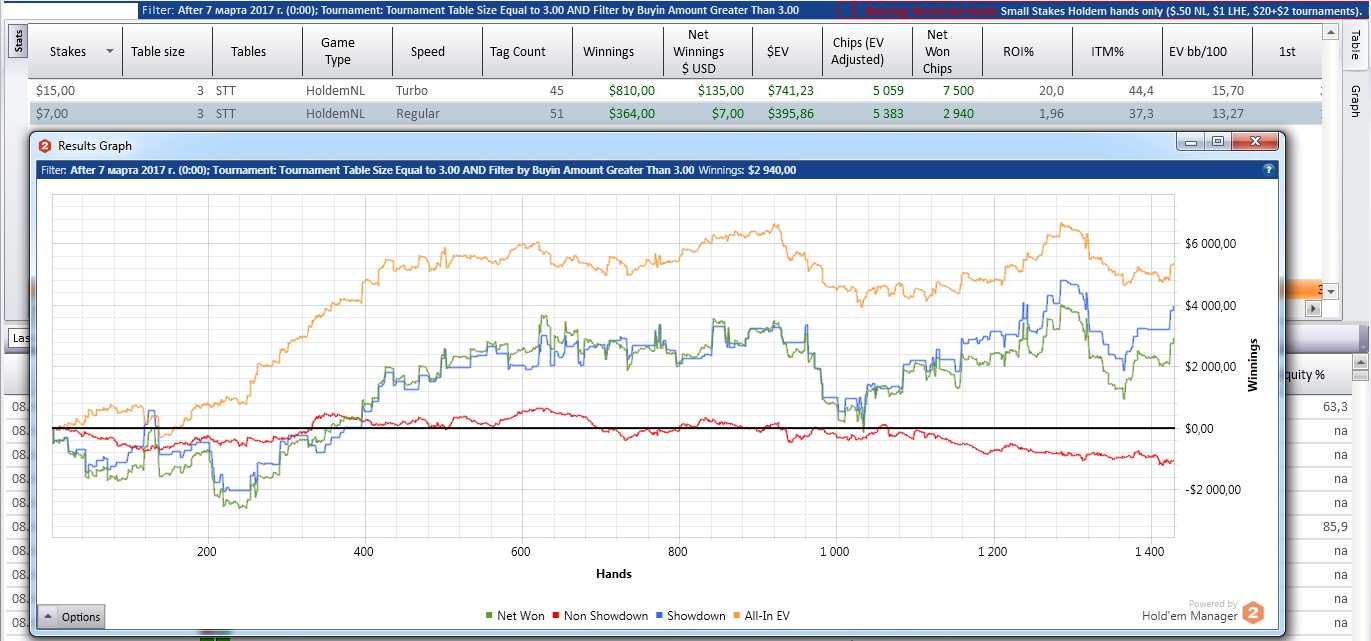Maximize the Results Graph window

pyautogui.click(x=1217, y=142)
